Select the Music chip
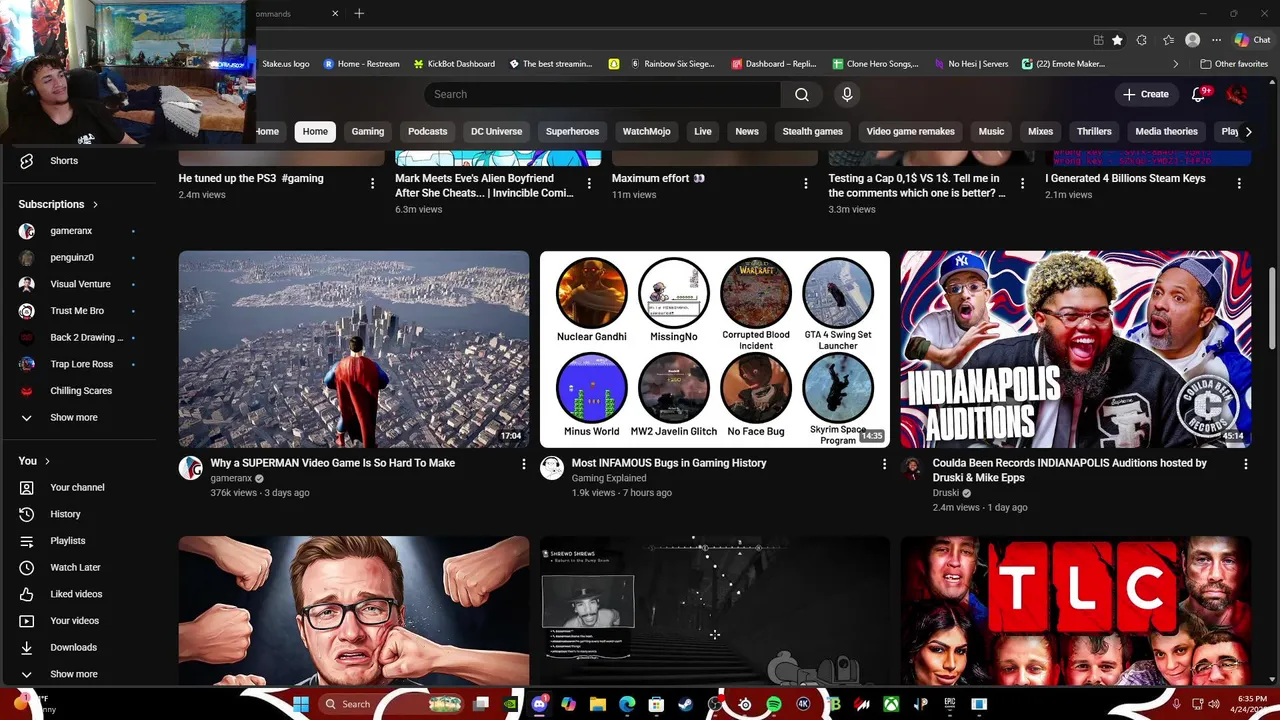The width and height of the screenshot is (1280, 720). 991,131
